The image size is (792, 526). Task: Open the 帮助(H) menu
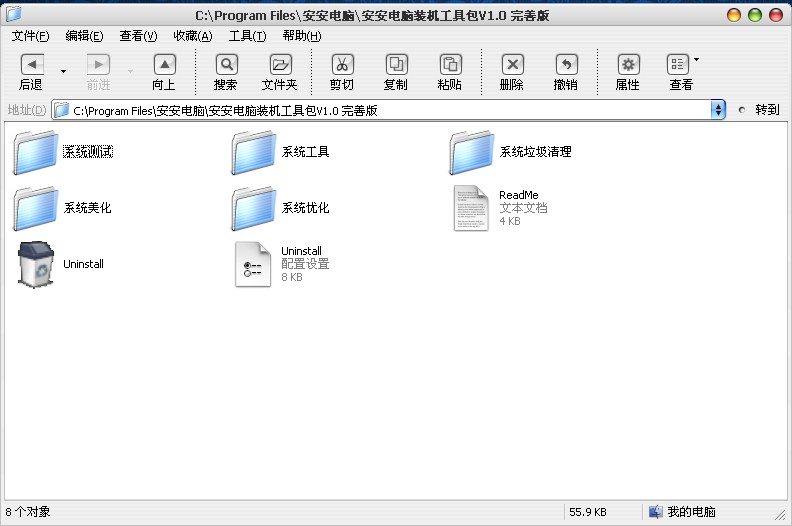(302, 36)
